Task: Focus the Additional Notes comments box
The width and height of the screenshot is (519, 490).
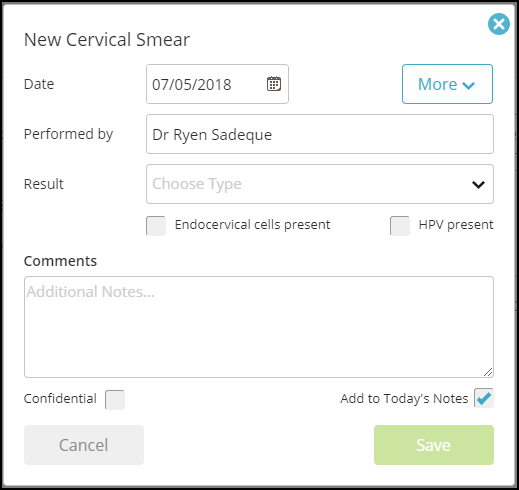Action: click(x=259, y=327)
